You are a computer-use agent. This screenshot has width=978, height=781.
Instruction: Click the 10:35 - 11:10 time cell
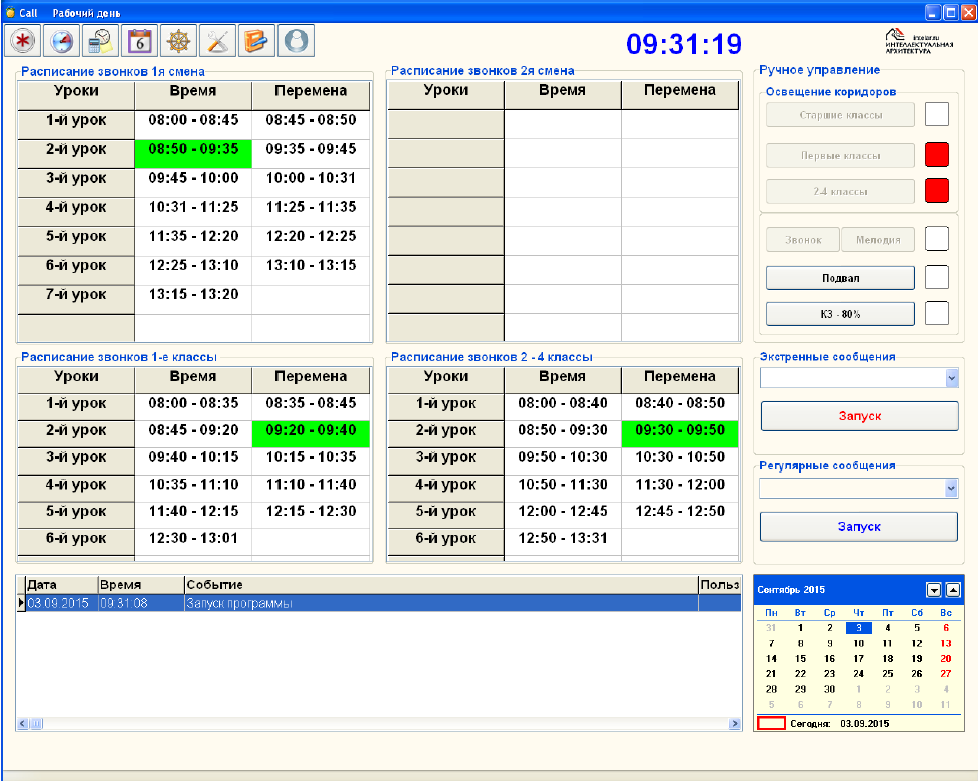tap(193, 488)
